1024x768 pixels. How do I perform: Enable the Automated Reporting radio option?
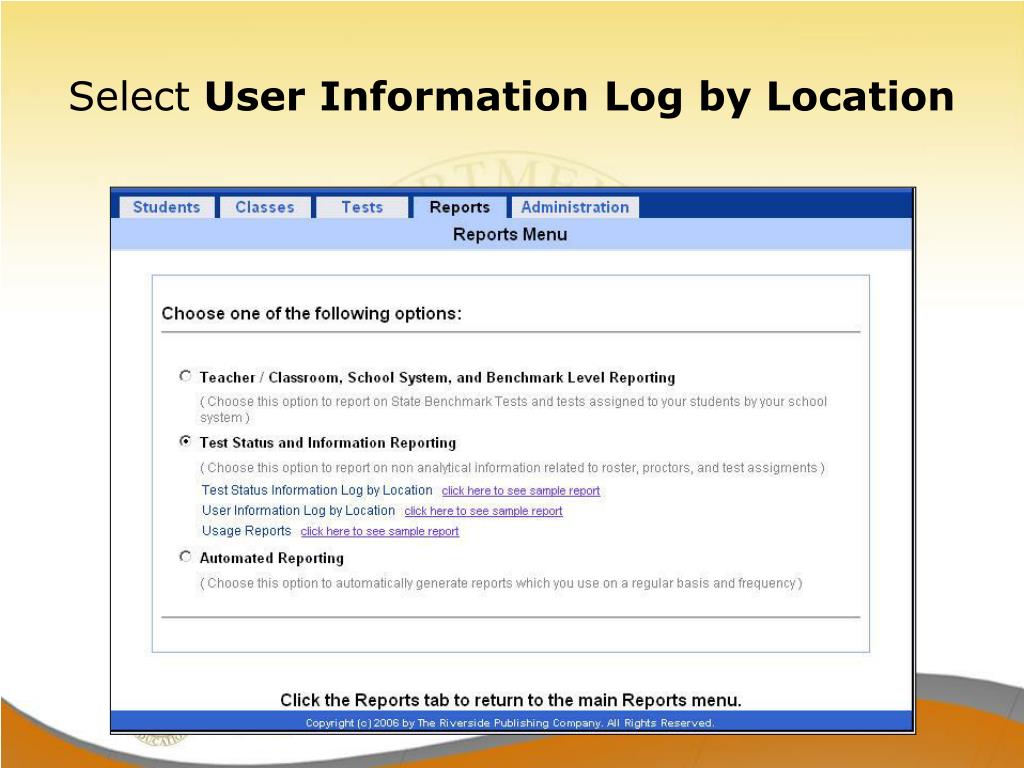(185, 557)
